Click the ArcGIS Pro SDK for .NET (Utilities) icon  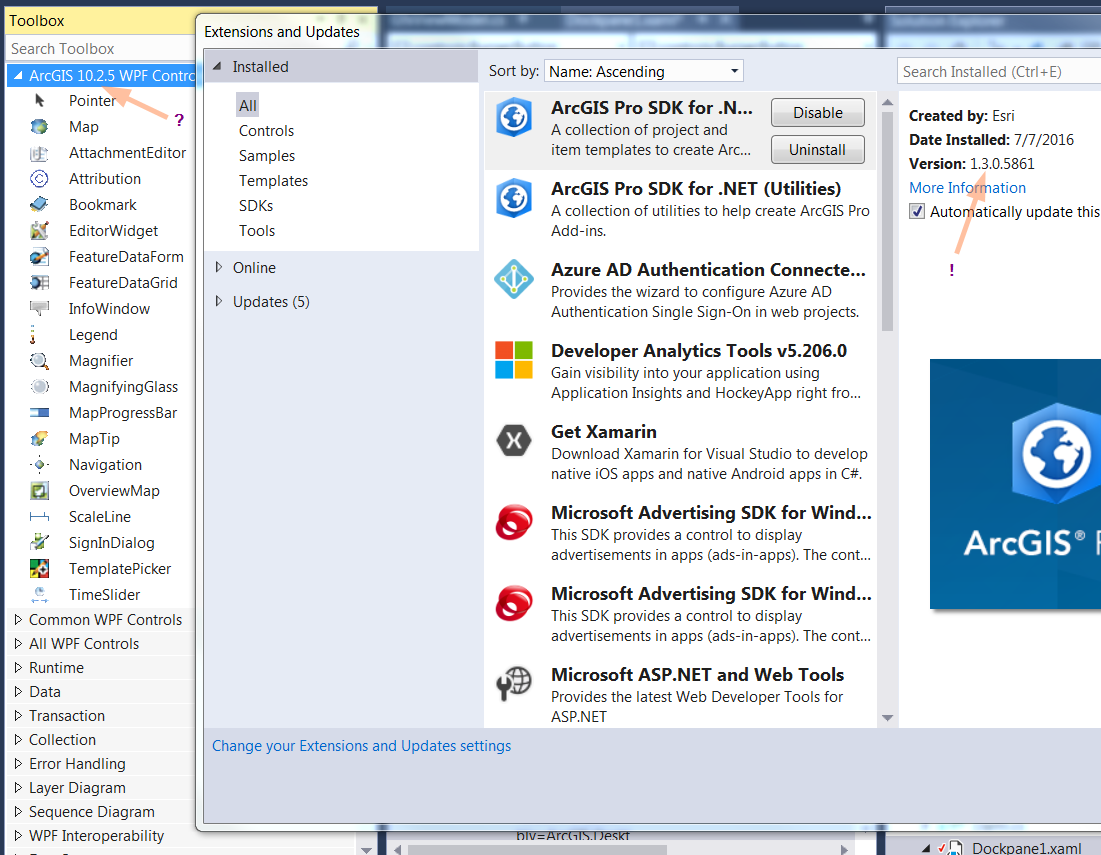[x=514, y=198]
